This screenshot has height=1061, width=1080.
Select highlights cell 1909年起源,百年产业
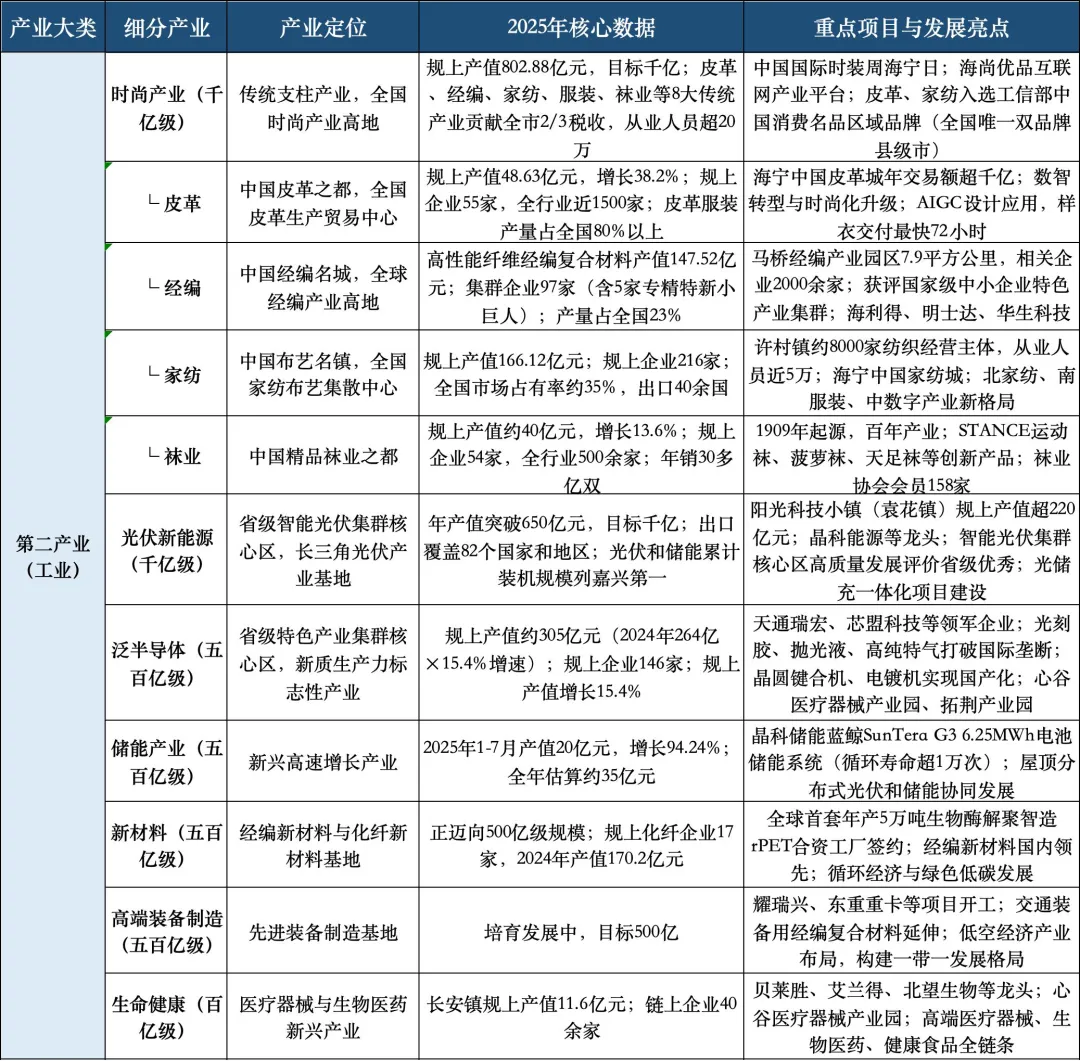911,455
